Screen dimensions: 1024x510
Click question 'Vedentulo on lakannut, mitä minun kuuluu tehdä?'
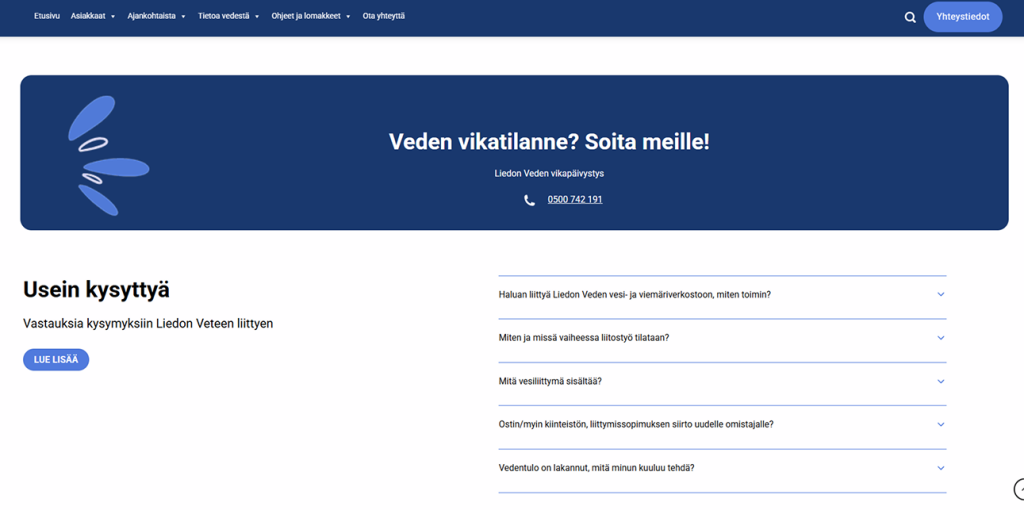[x=596, y=468]
